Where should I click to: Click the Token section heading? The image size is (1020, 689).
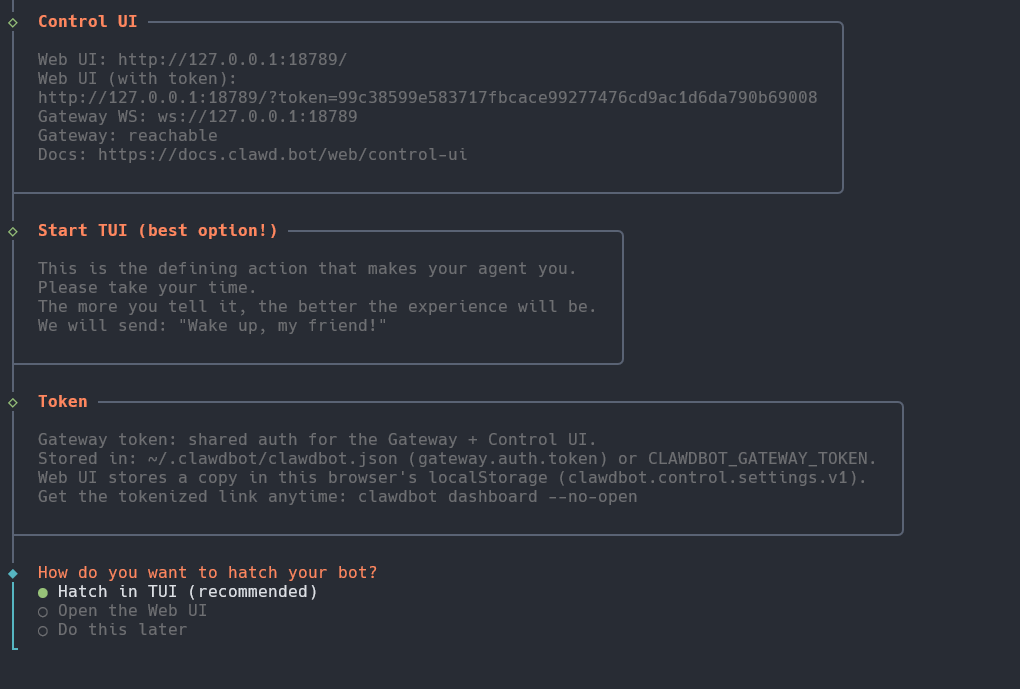(63, 402)
